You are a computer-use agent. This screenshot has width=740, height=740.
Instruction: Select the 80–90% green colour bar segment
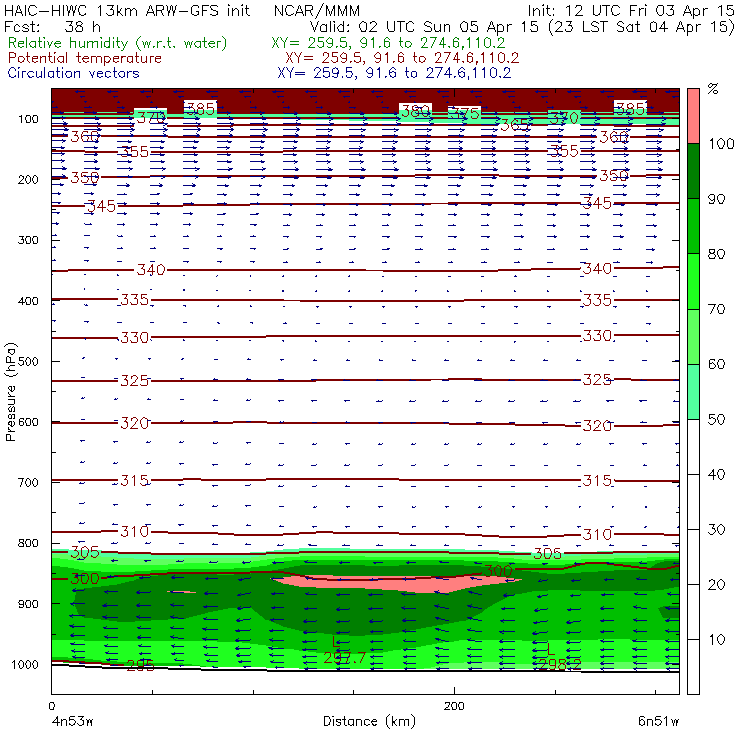tap(693, 226)
